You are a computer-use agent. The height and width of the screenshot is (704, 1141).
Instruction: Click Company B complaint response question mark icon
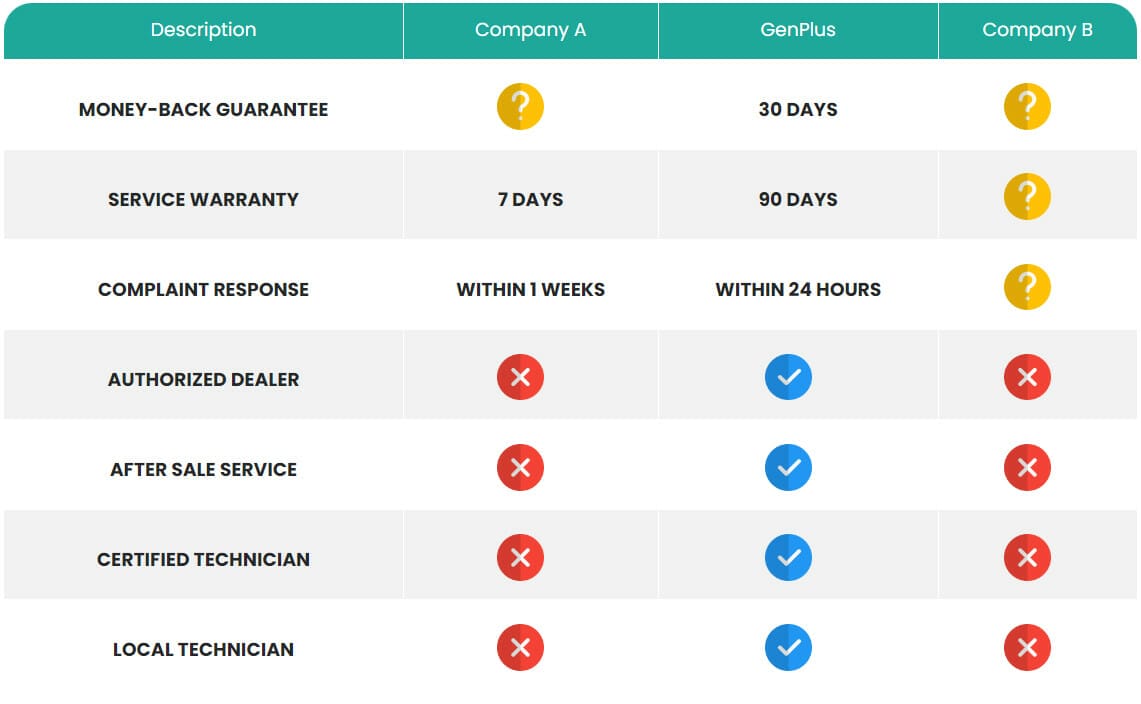[1027, 287]
